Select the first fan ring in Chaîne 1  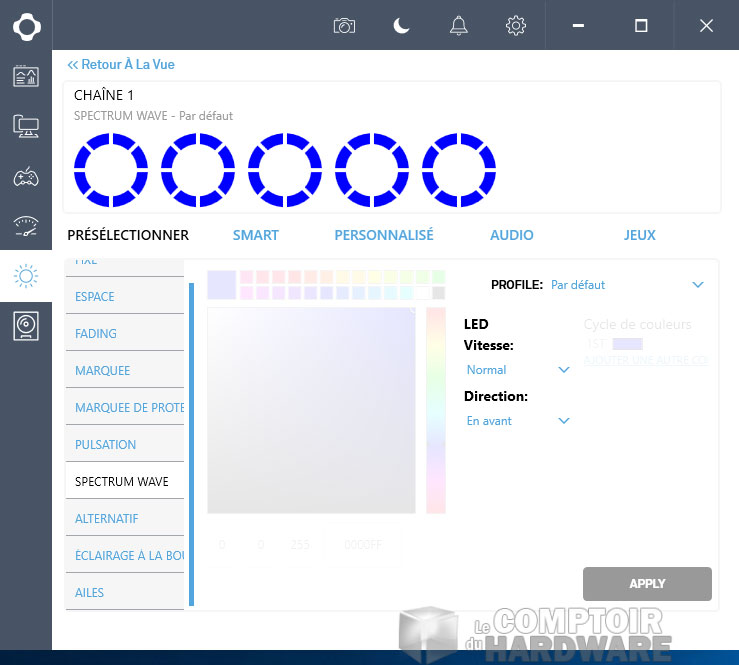[110, 171]
